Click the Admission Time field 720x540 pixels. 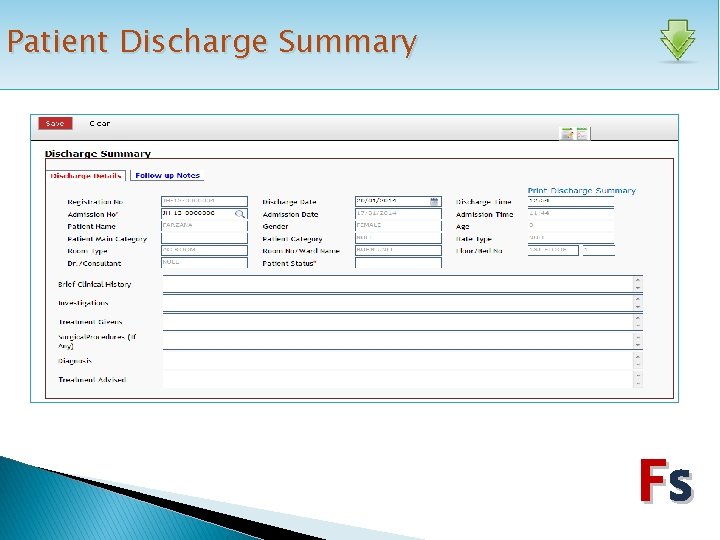click(x=571, y=214)
